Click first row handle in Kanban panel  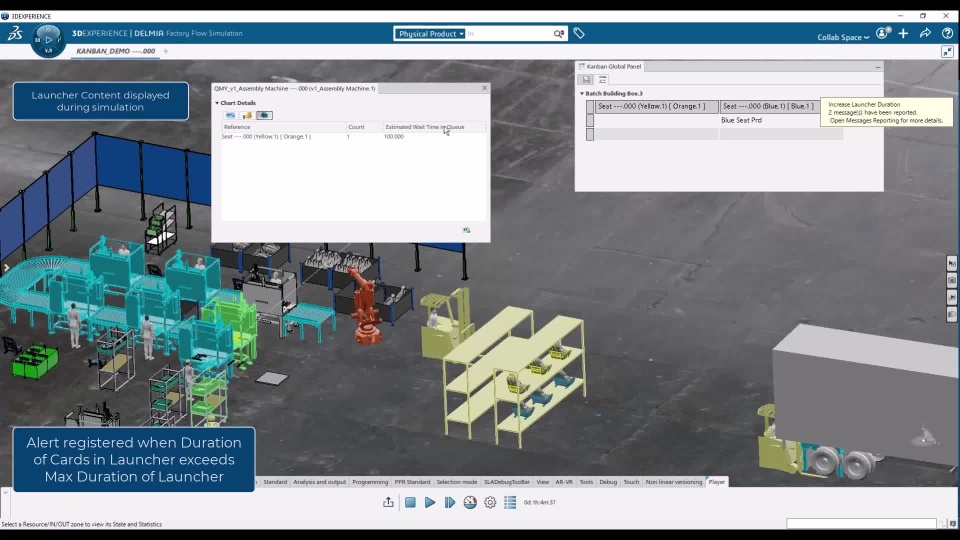[590, 107]
